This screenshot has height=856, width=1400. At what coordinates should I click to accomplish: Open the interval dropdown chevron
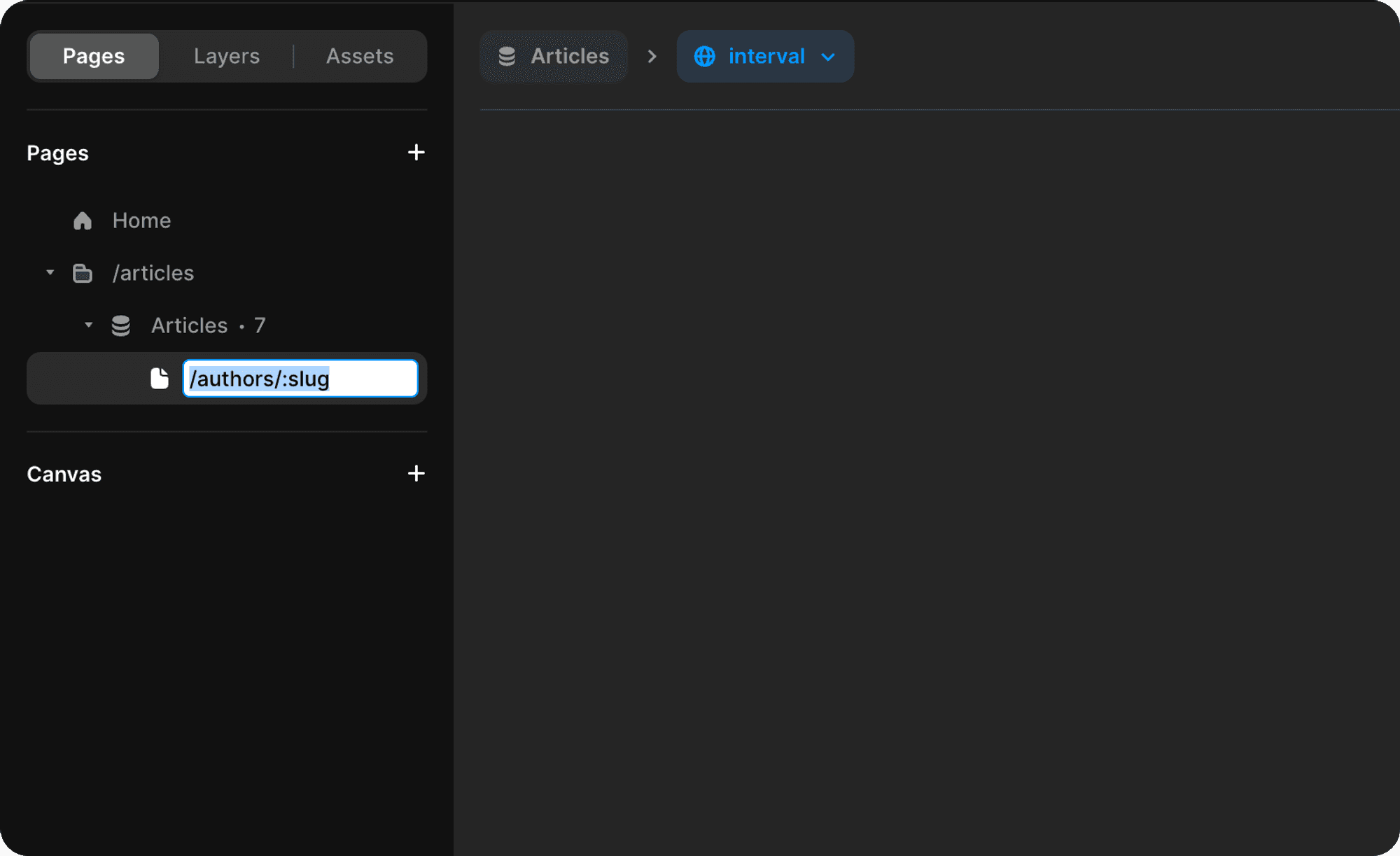(828, 57)
